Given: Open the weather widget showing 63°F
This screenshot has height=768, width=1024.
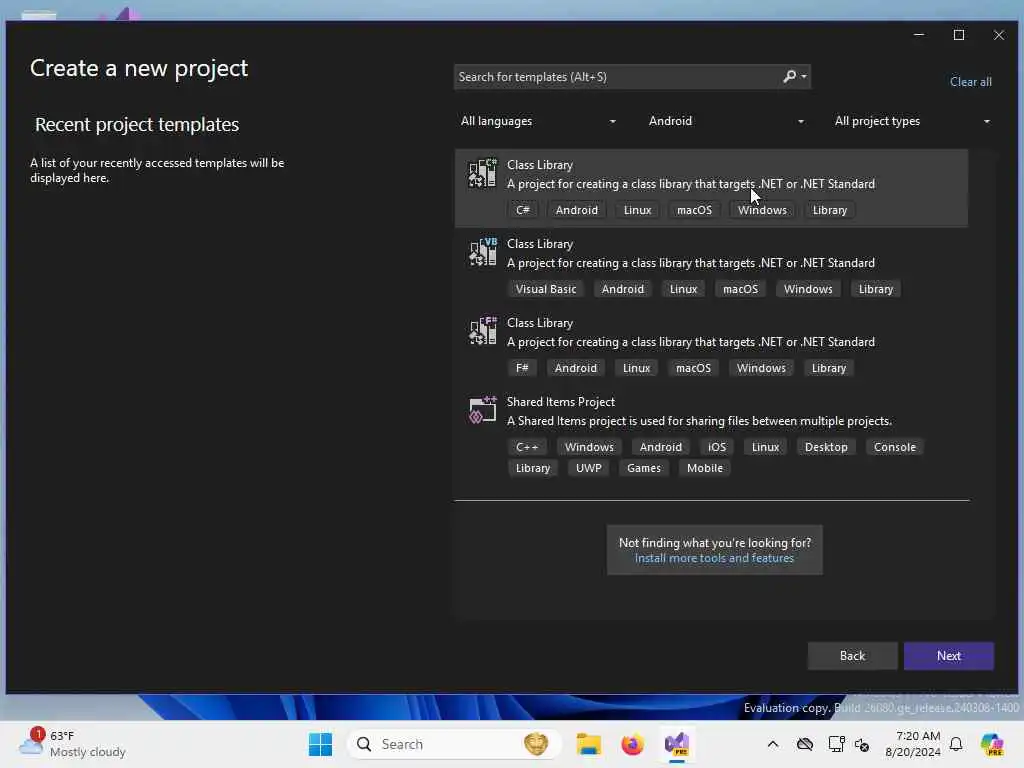Looking at the screenshot, I should click(x=72, y=743).
